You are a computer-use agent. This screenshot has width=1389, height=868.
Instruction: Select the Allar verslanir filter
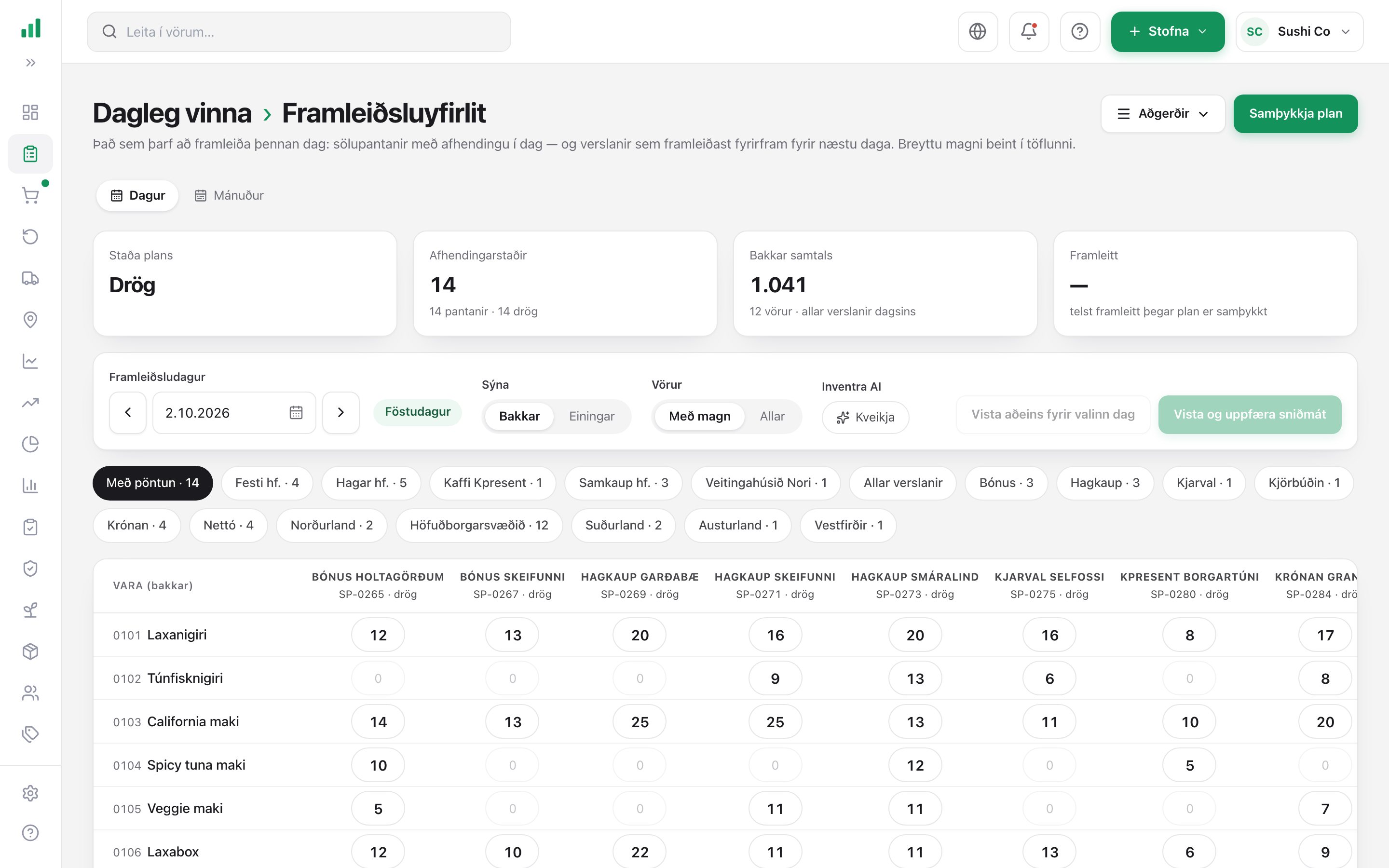903,483
